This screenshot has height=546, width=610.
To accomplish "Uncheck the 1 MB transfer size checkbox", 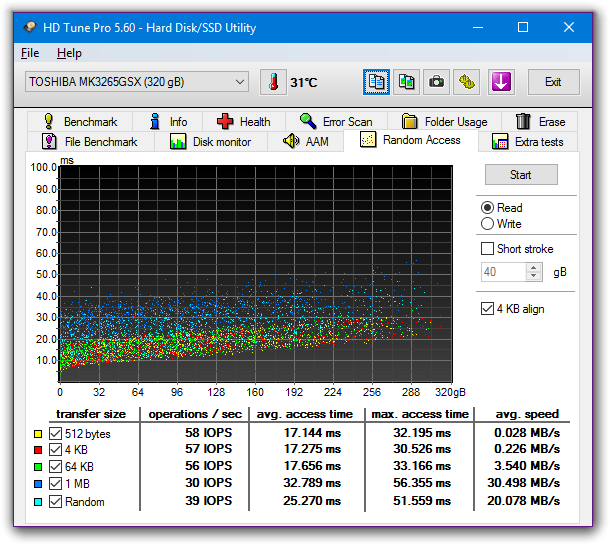I will click(x=56, y=485).
